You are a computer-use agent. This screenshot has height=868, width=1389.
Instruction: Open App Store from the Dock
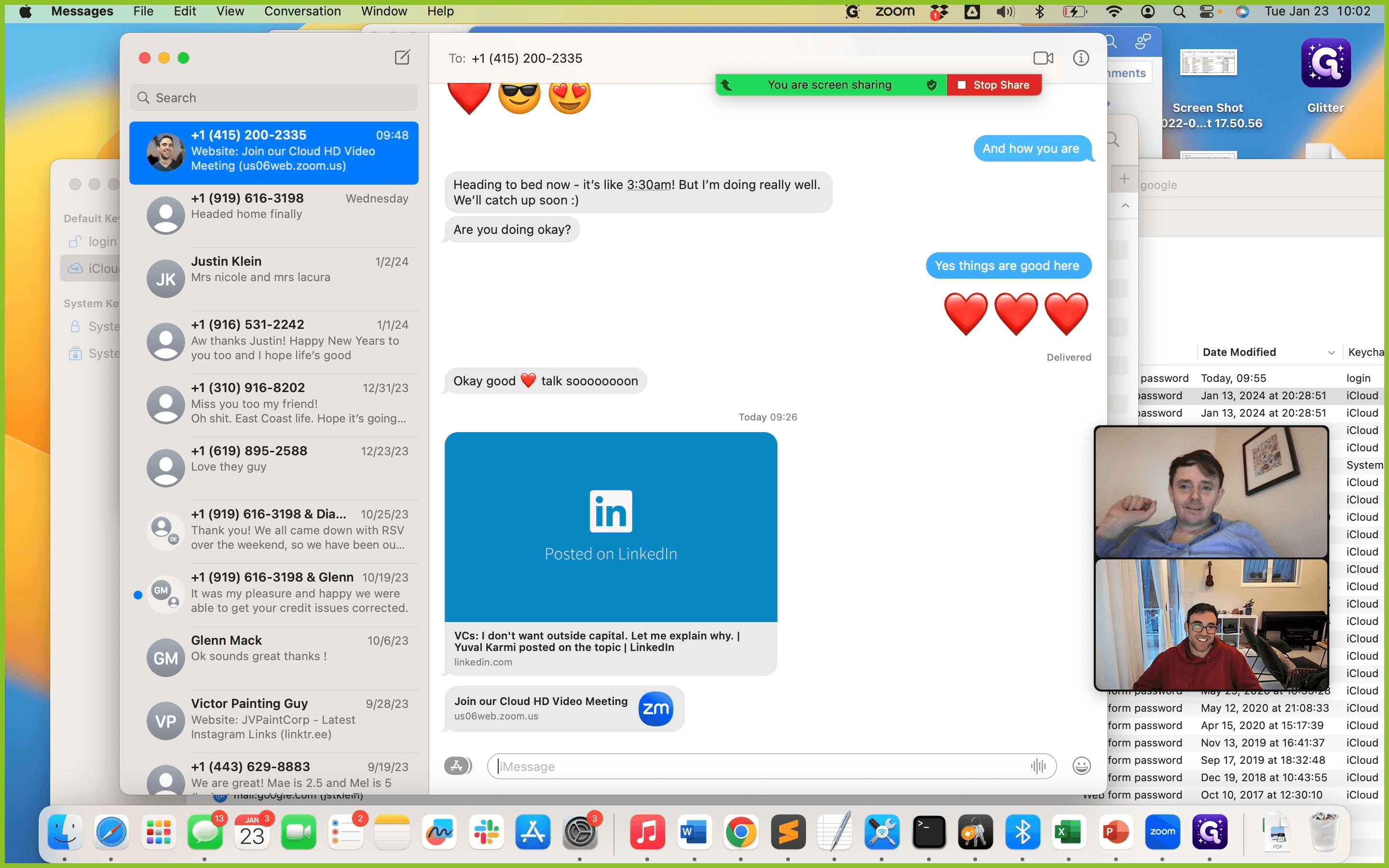[533, 832]
